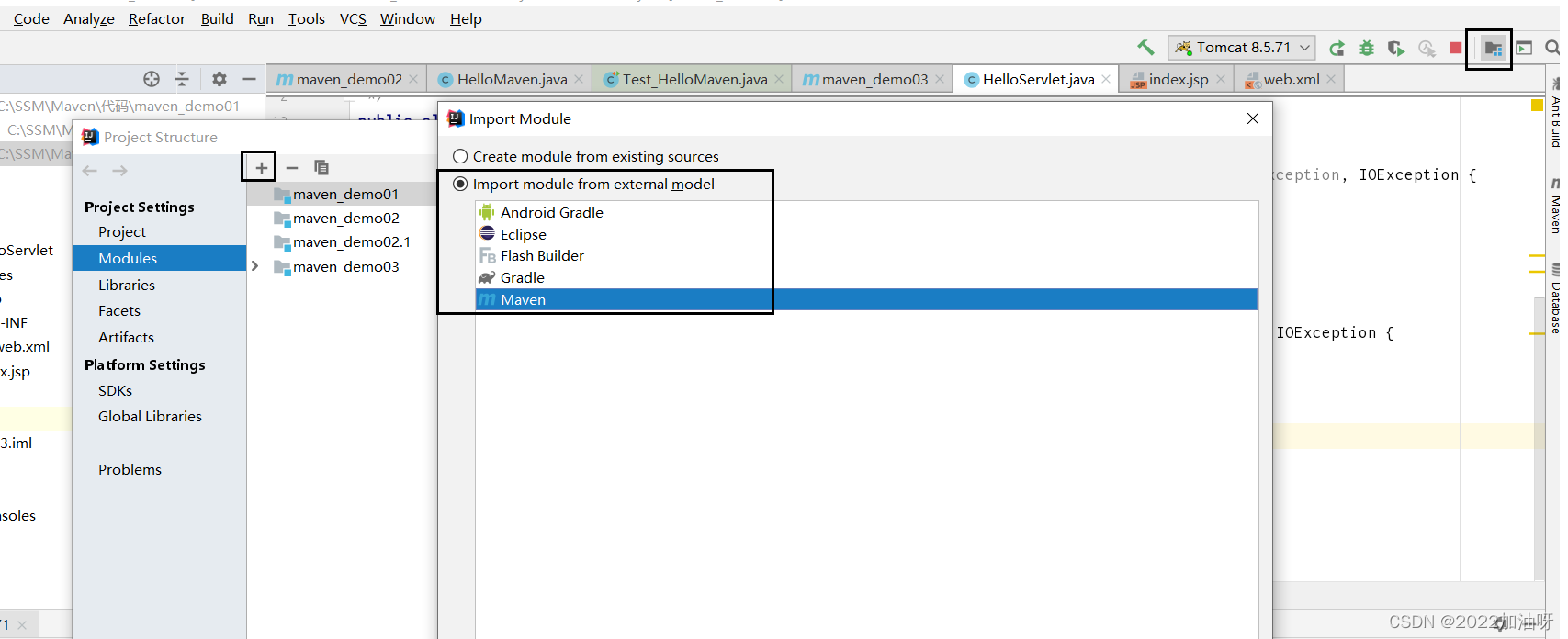Click the locate target crosshair icon
Viewport: 1568px width, 639px height.
pyautogui.click(x=152, y=79)
